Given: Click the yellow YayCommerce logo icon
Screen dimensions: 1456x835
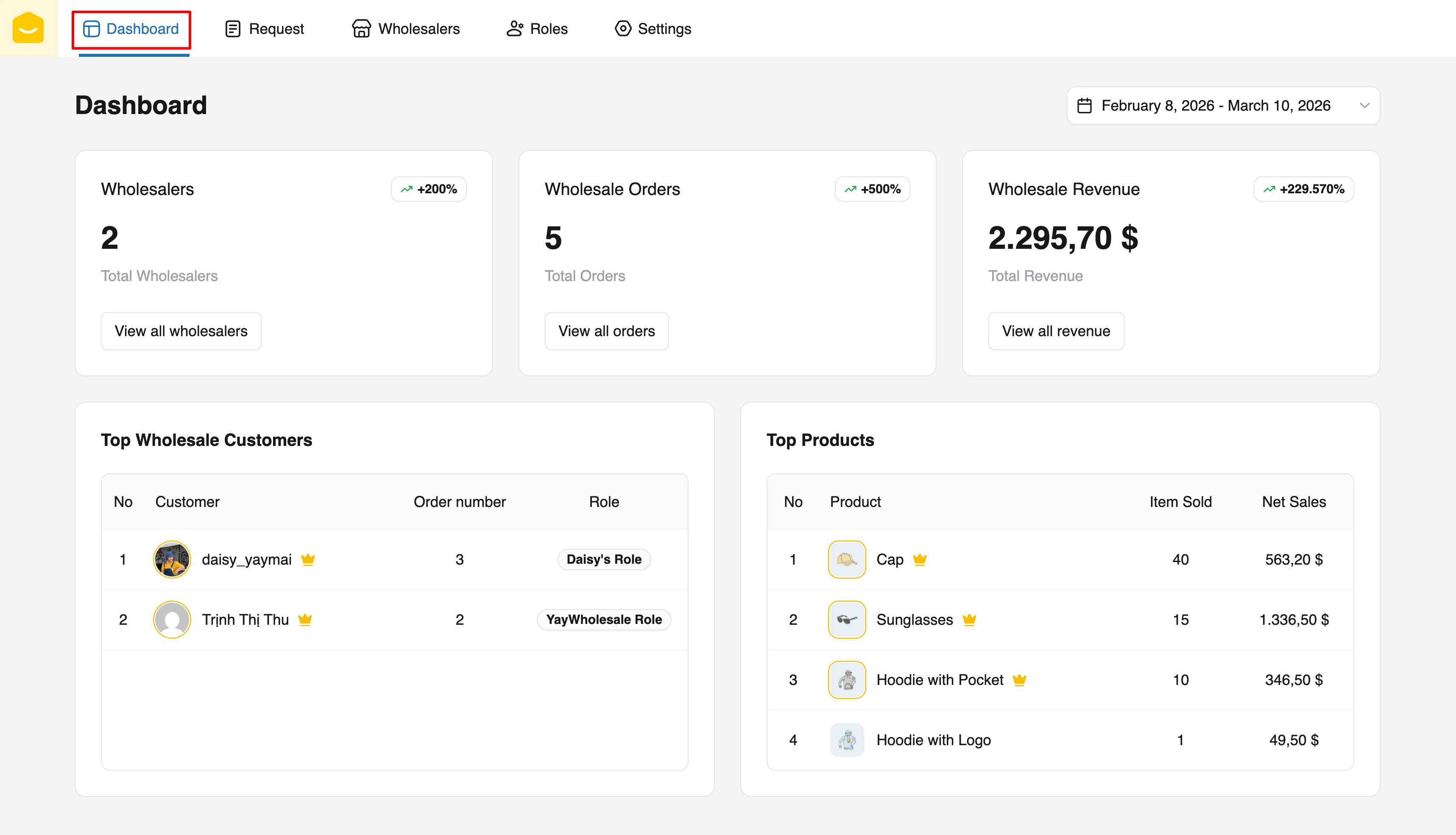Looking at the screenshot, I should click(x=28, y=28).
